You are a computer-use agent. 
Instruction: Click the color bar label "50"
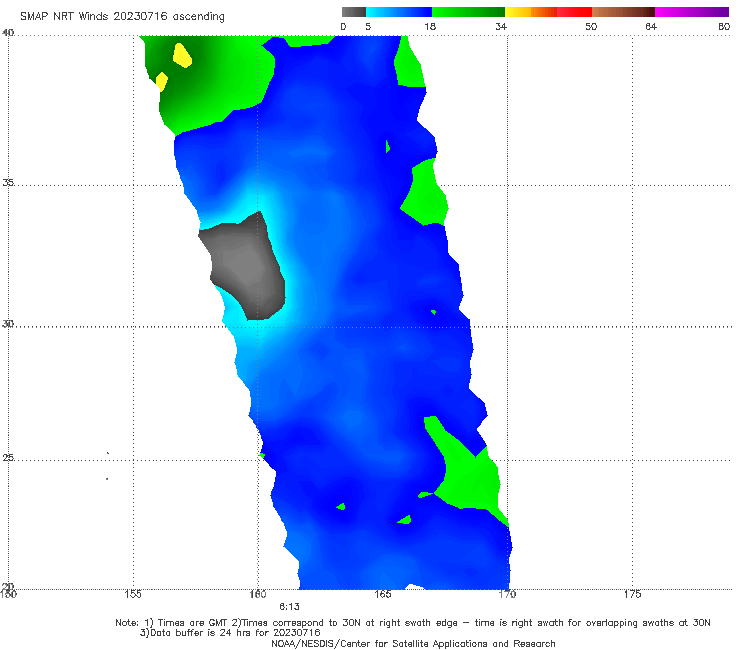(x=591, y=26)
